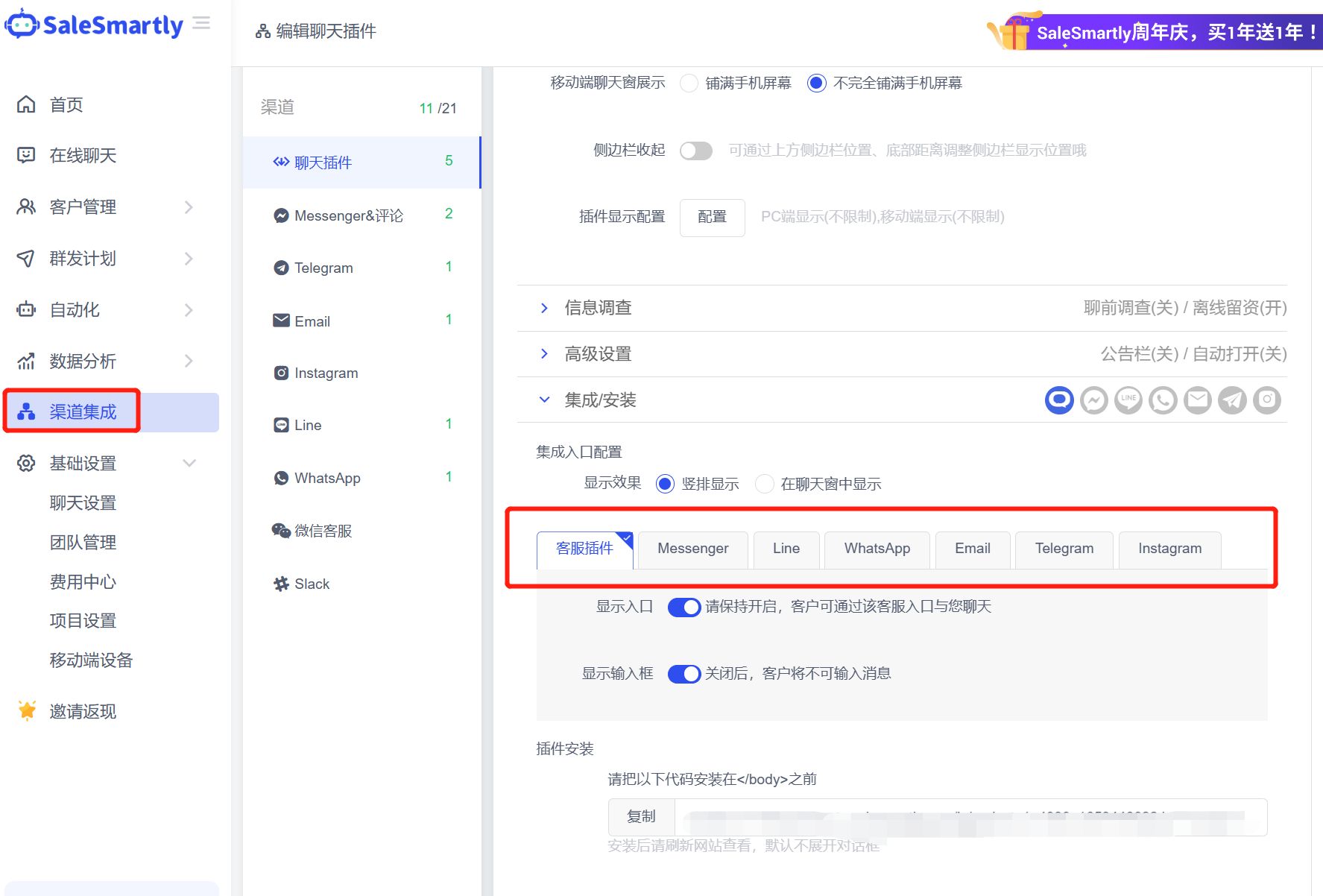Collapse 基础设置 submenu chevron
1323x896 pixels.
click(x=189, y=463)
